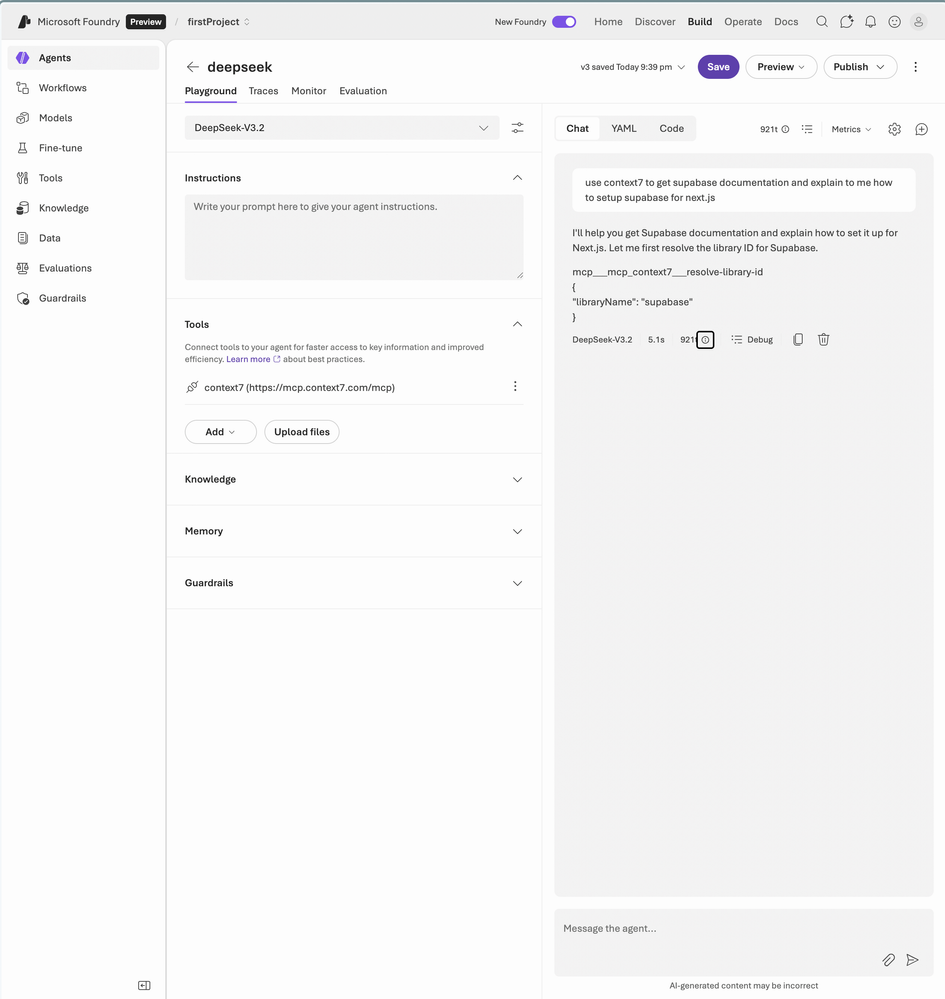This screenshot has width=945, height=999.
Task: Toggle the New Foundry switch
Action: point(564,22)
